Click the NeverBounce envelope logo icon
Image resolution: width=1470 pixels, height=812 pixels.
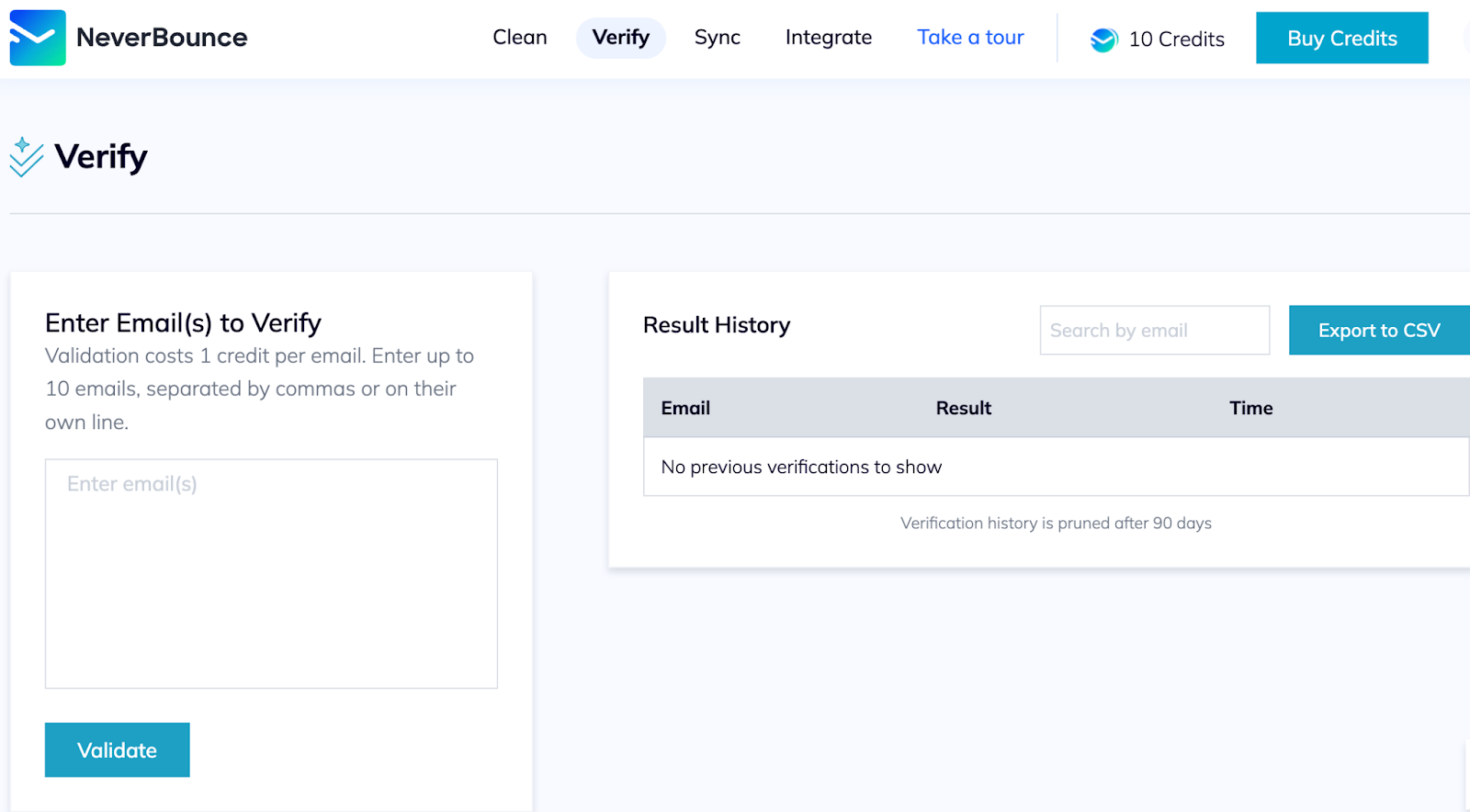click(38, 38)
